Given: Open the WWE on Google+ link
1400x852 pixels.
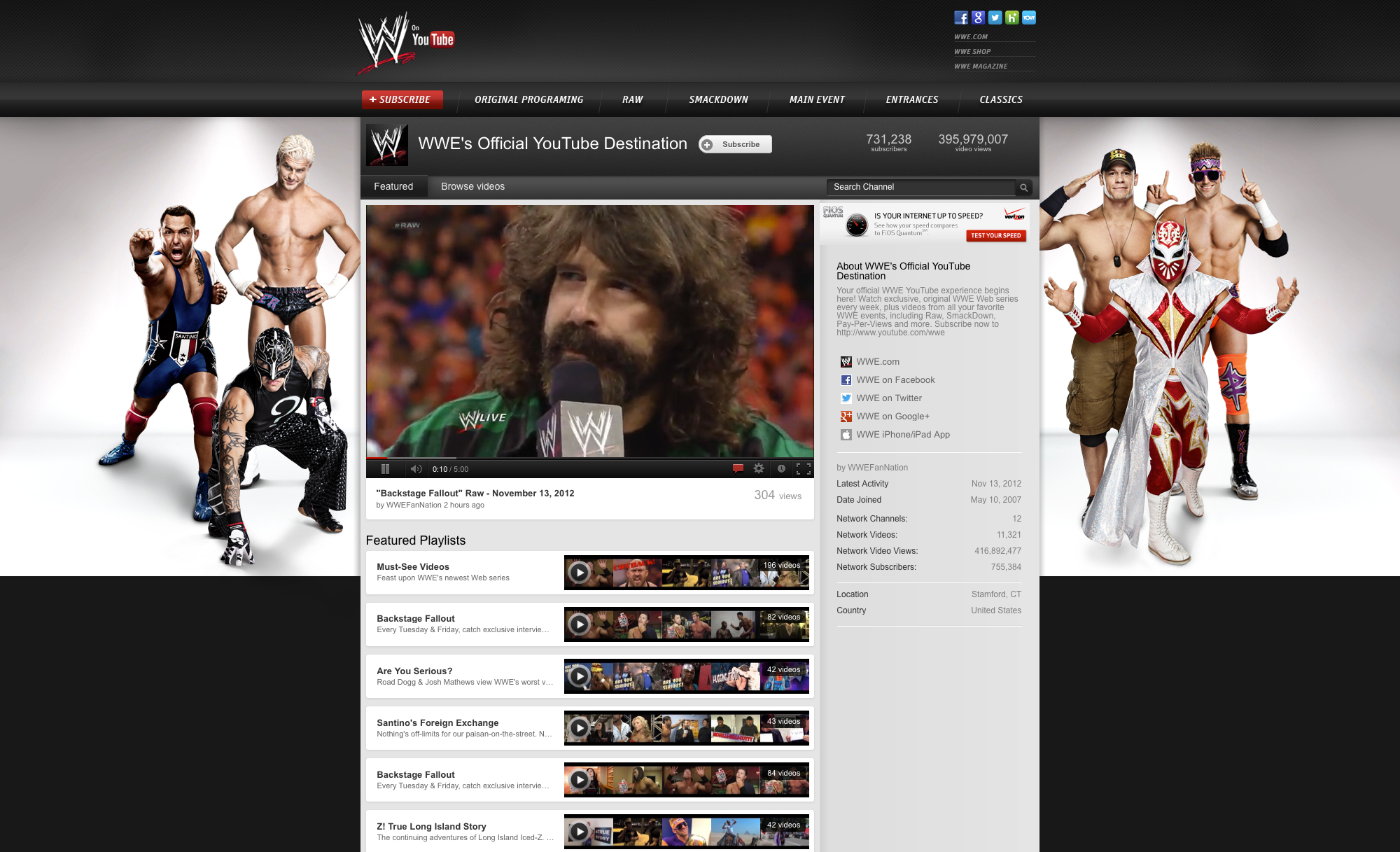Looking at the screenshot, I should (x=892, y=417).
